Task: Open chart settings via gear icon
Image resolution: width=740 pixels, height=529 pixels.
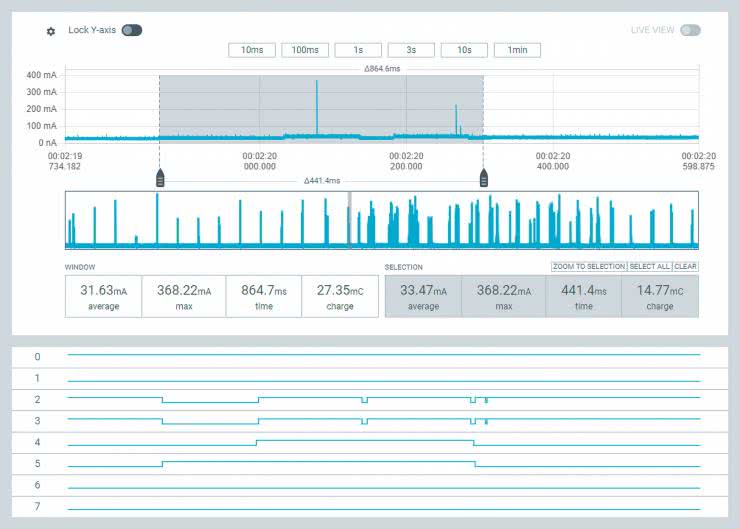Action: click(x=51, y=31)
